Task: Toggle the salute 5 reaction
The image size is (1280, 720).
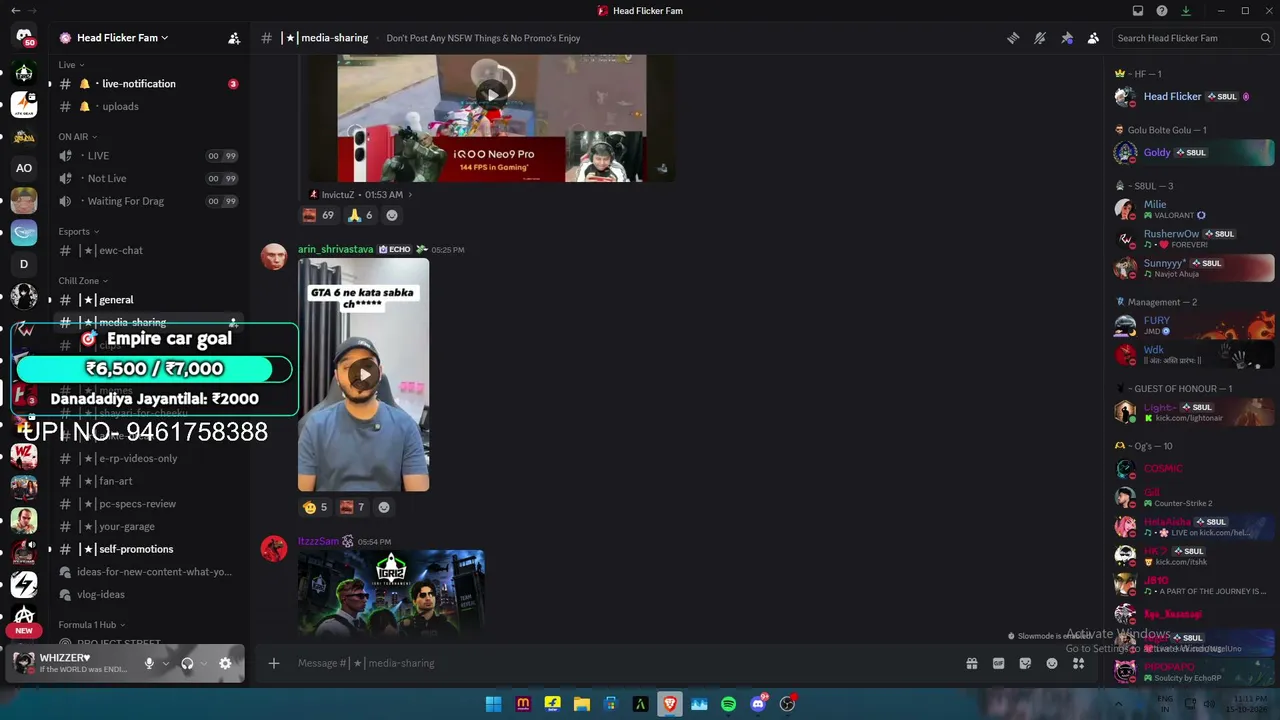Action: [x=315, y=507]
